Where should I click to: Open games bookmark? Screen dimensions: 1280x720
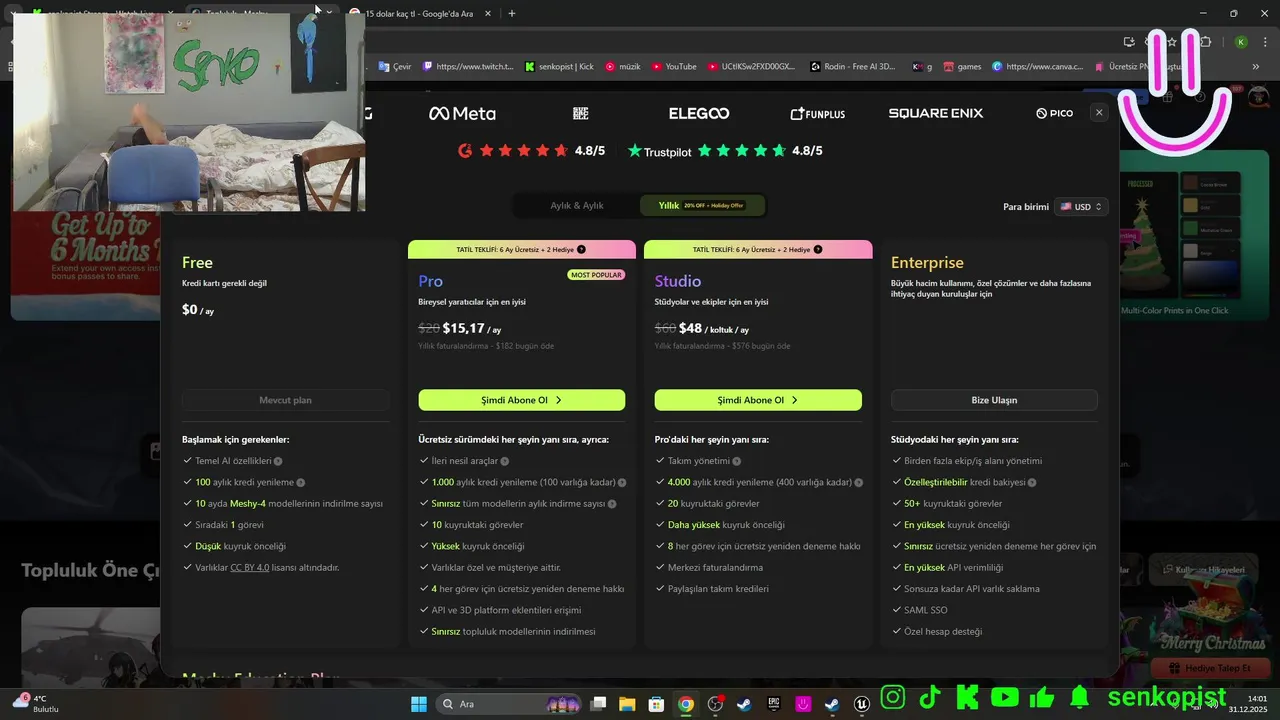tap(962, 67)
